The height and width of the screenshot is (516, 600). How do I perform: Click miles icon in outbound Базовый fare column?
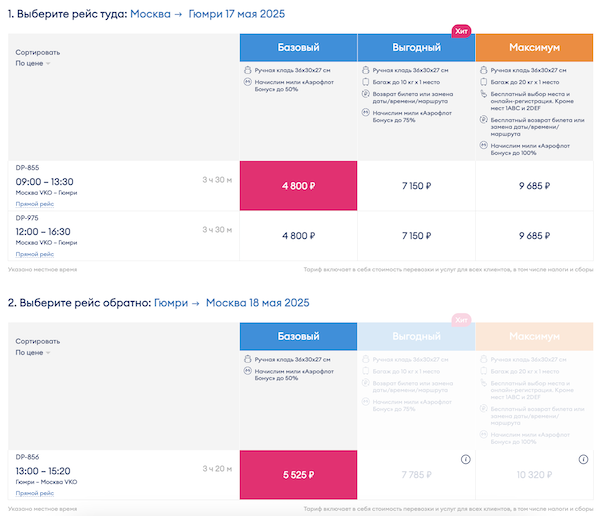247,84
